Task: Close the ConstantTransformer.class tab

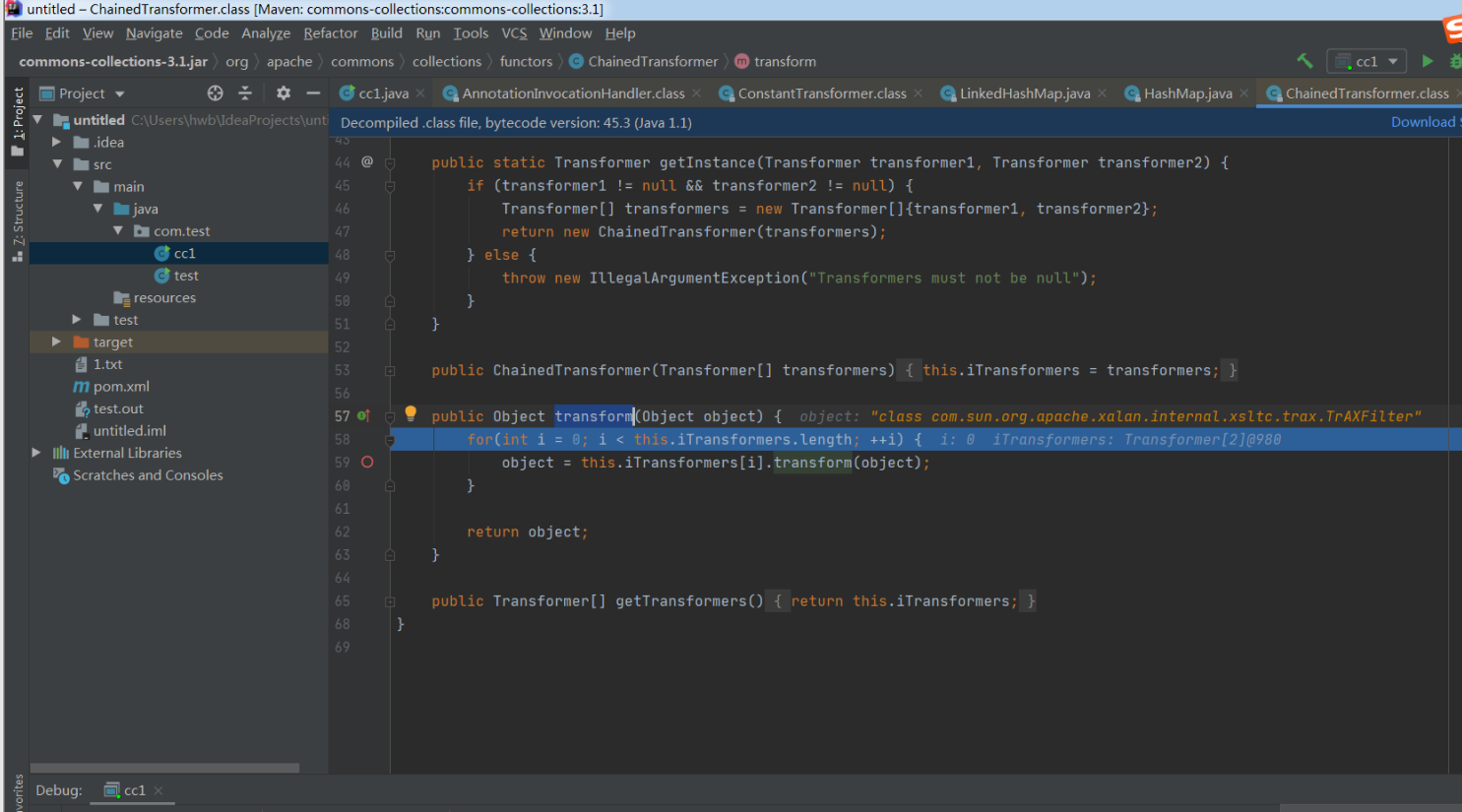Action: [919, 94]
